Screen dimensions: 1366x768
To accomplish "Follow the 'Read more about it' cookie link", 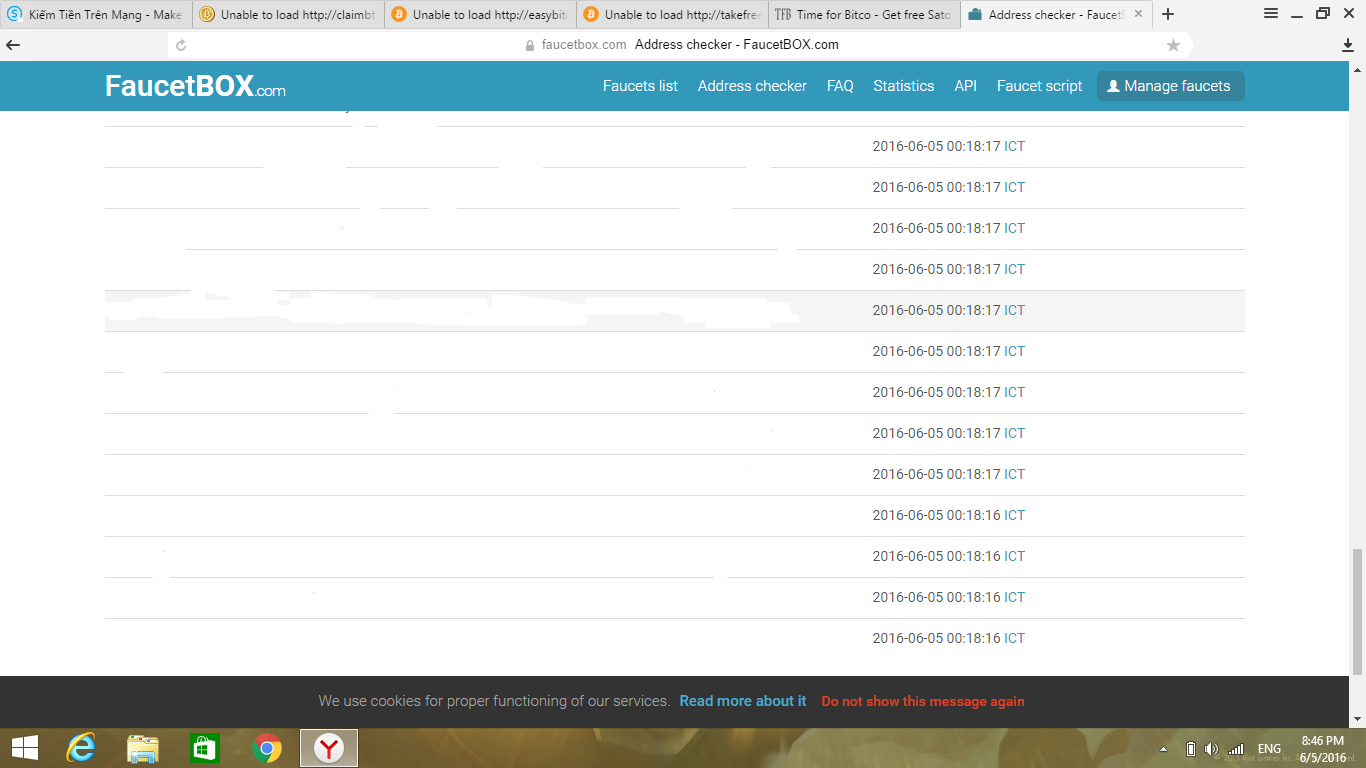I will pyautogui.click(x=743, y=701).
